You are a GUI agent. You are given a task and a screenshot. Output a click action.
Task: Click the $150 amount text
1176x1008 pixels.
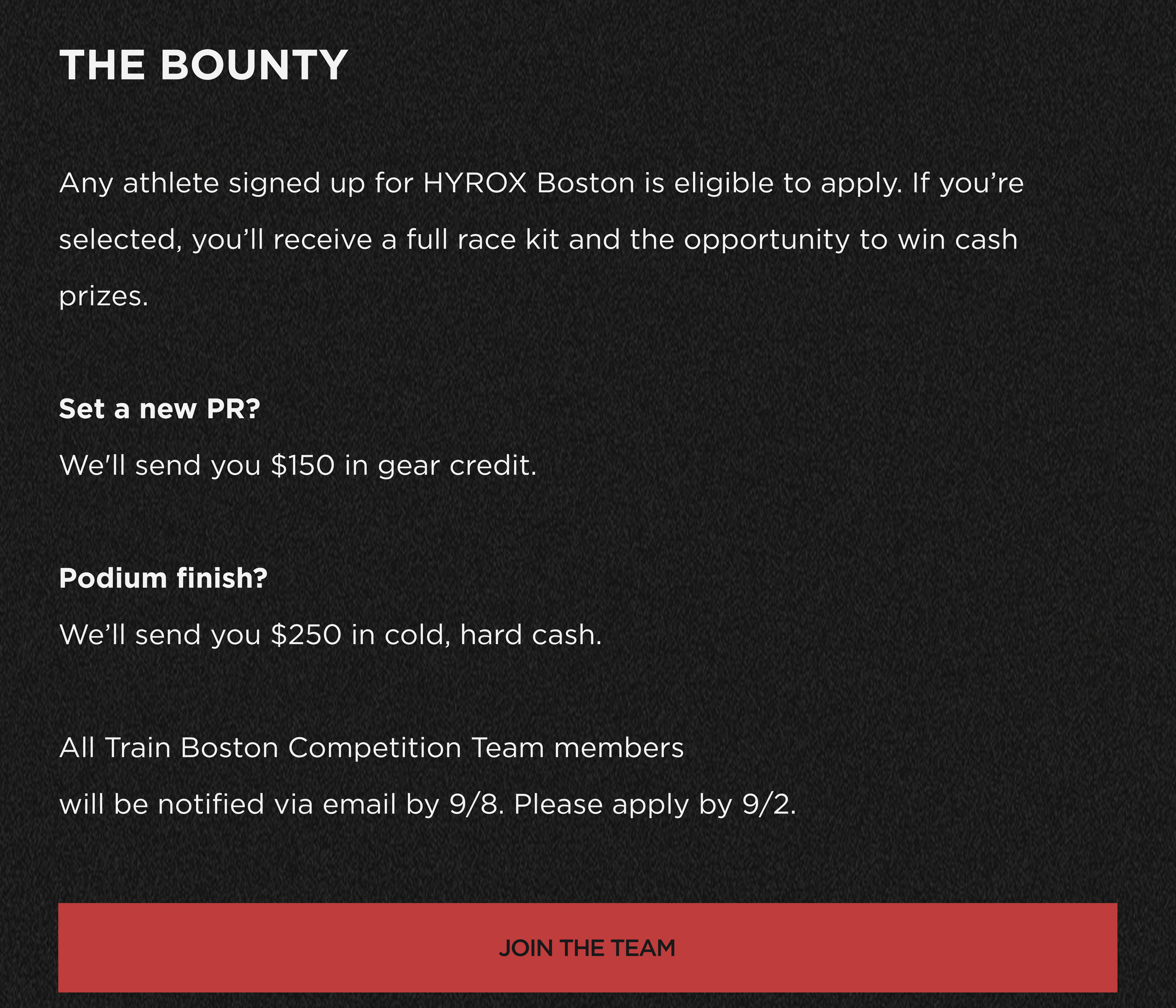click(x=303, y=465)
